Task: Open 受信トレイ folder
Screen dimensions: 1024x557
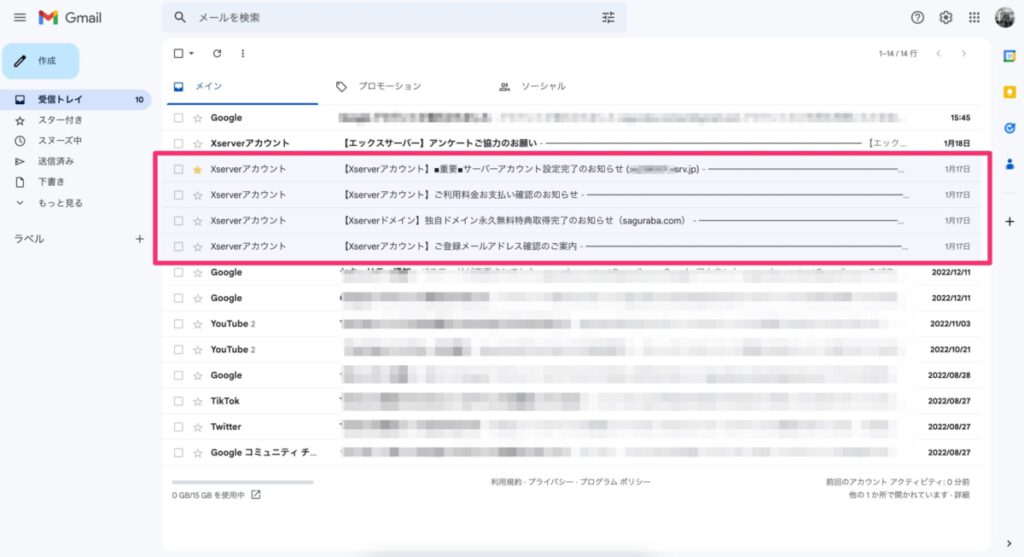Action: tap(76, 99)
